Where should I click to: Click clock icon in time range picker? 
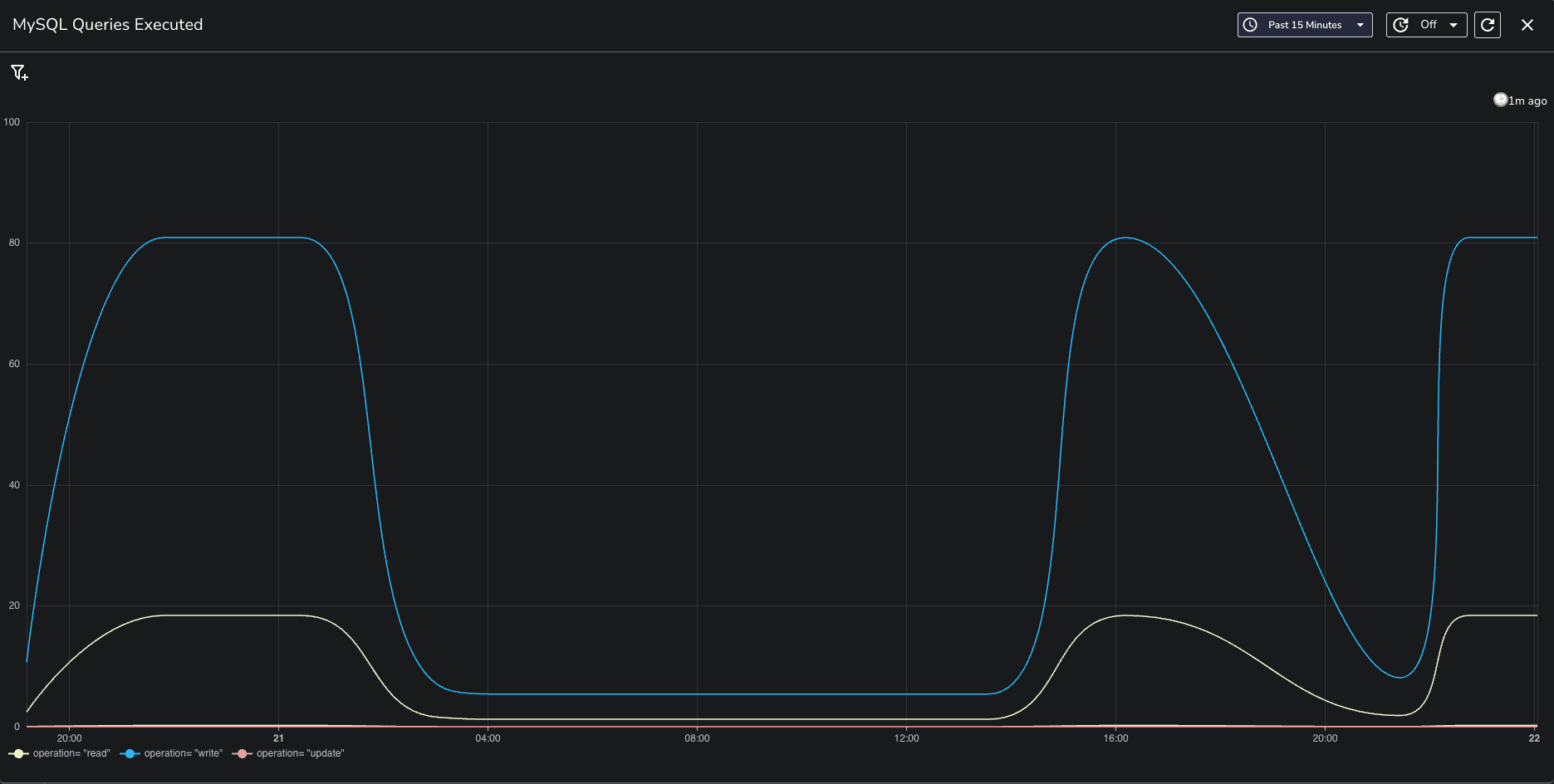(1250, 25)
